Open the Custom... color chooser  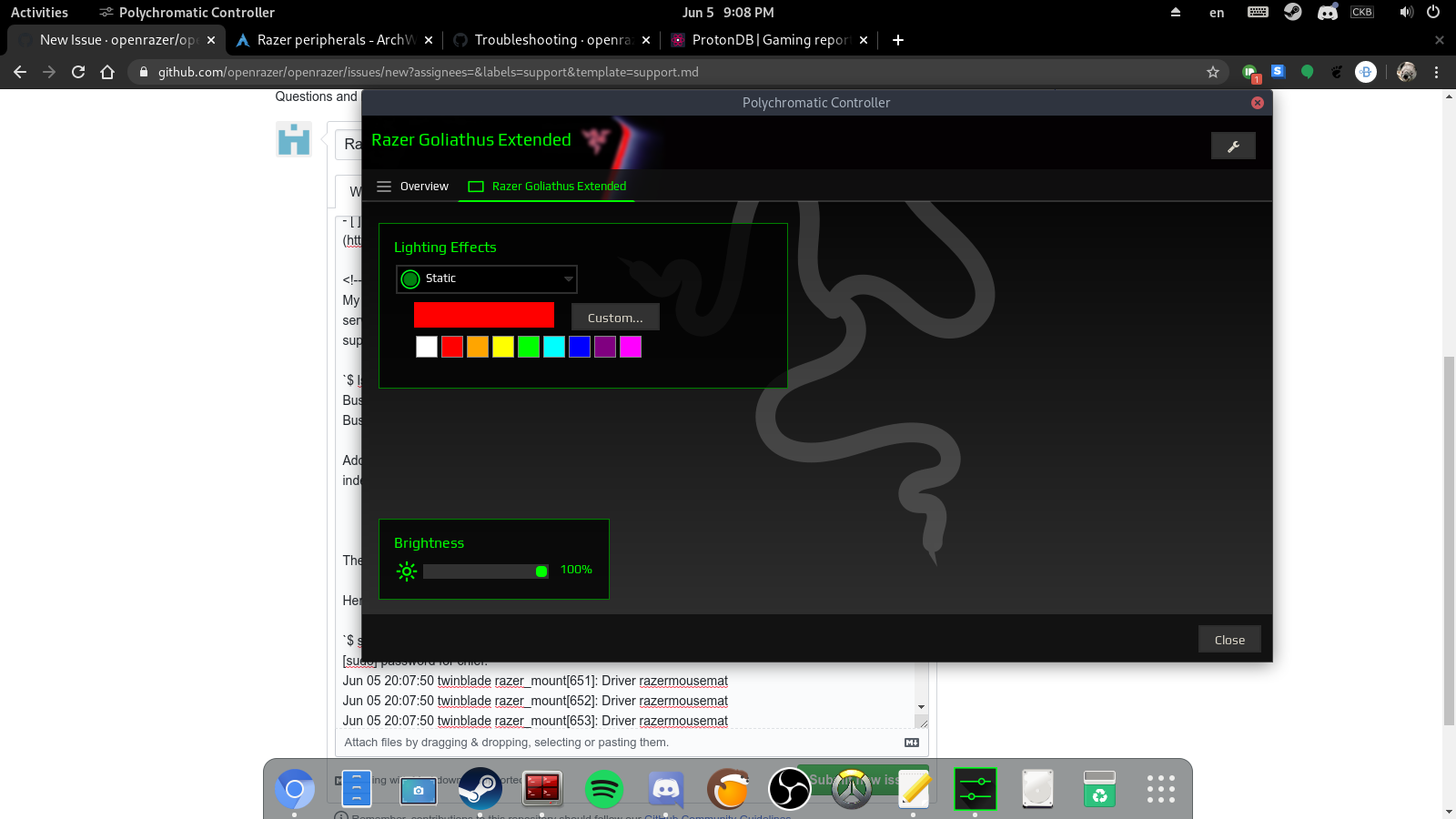point(615,318)
